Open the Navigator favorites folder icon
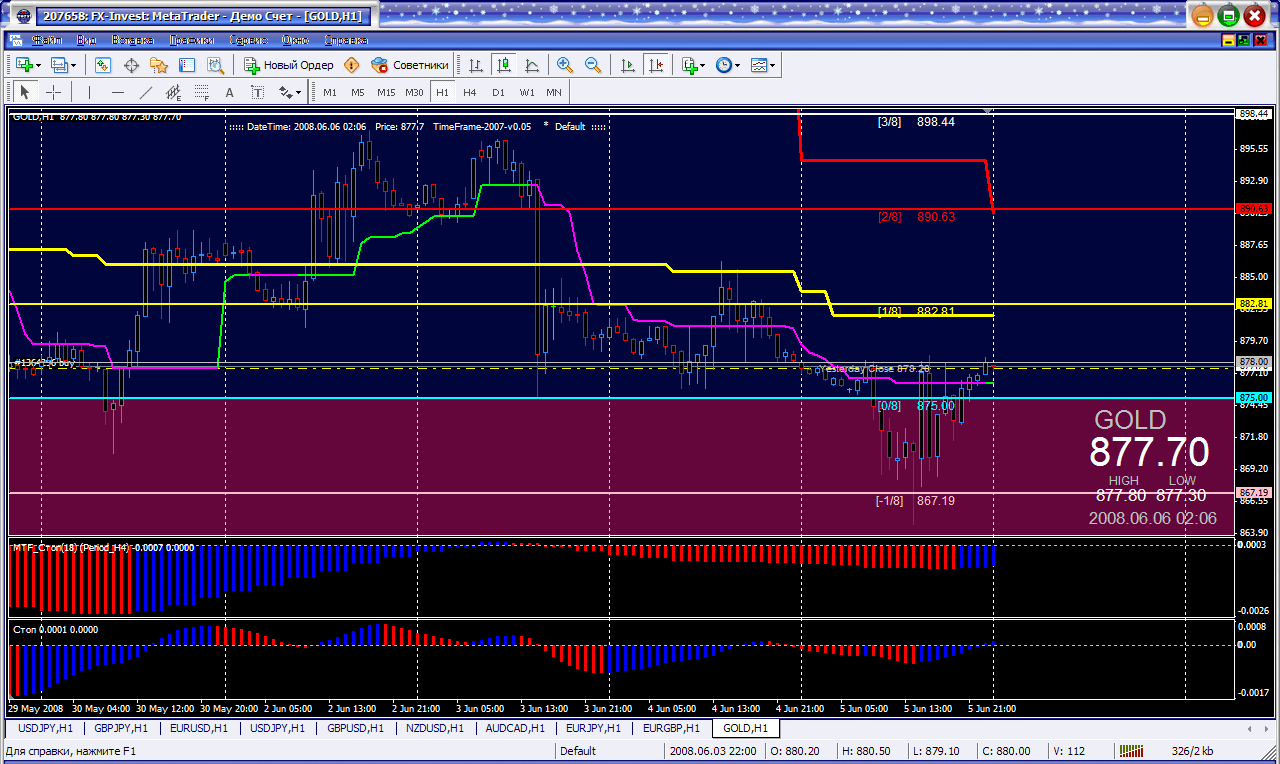The image size is (1280, 764). pos(159,65)
